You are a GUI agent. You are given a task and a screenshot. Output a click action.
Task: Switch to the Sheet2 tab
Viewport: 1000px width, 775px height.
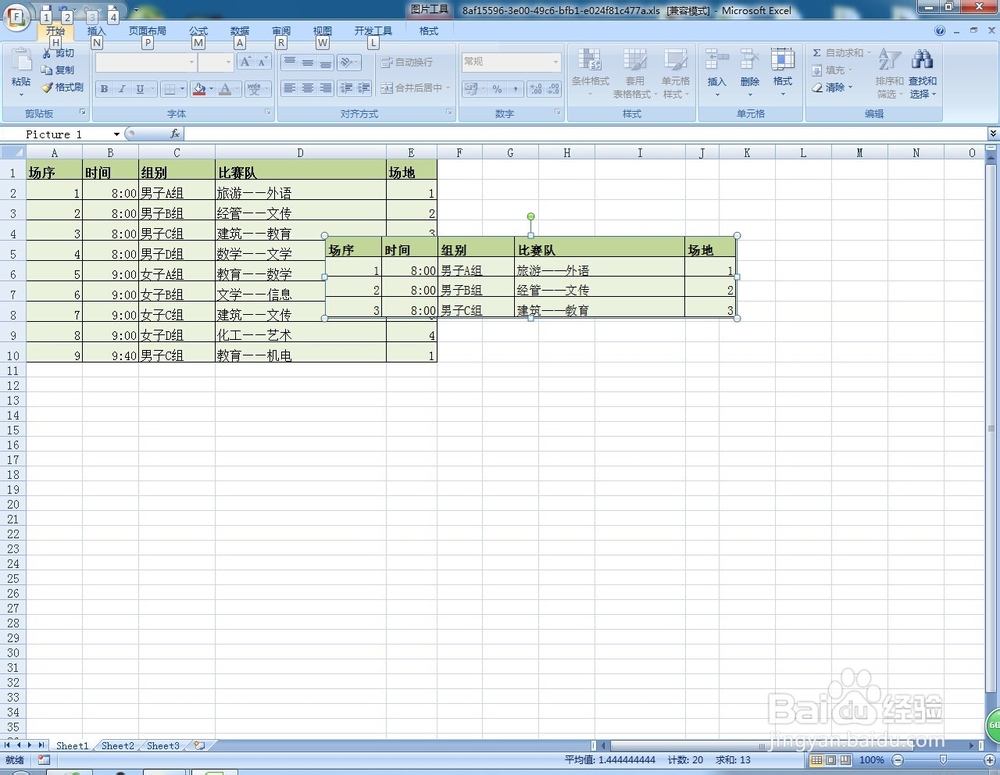tap(117, 746)
